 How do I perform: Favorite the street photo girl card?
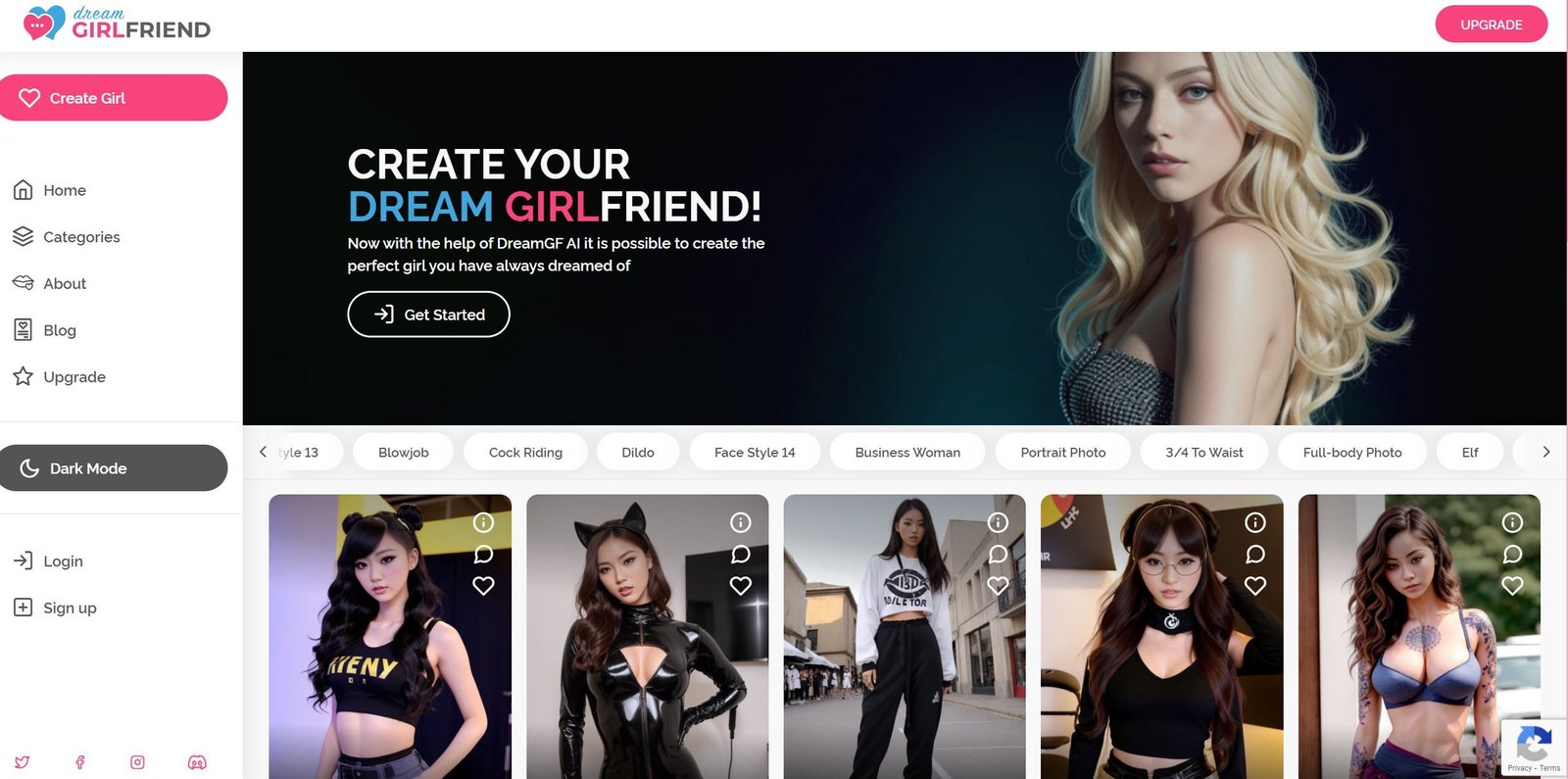pyautogui.click(x=998, y=586)
